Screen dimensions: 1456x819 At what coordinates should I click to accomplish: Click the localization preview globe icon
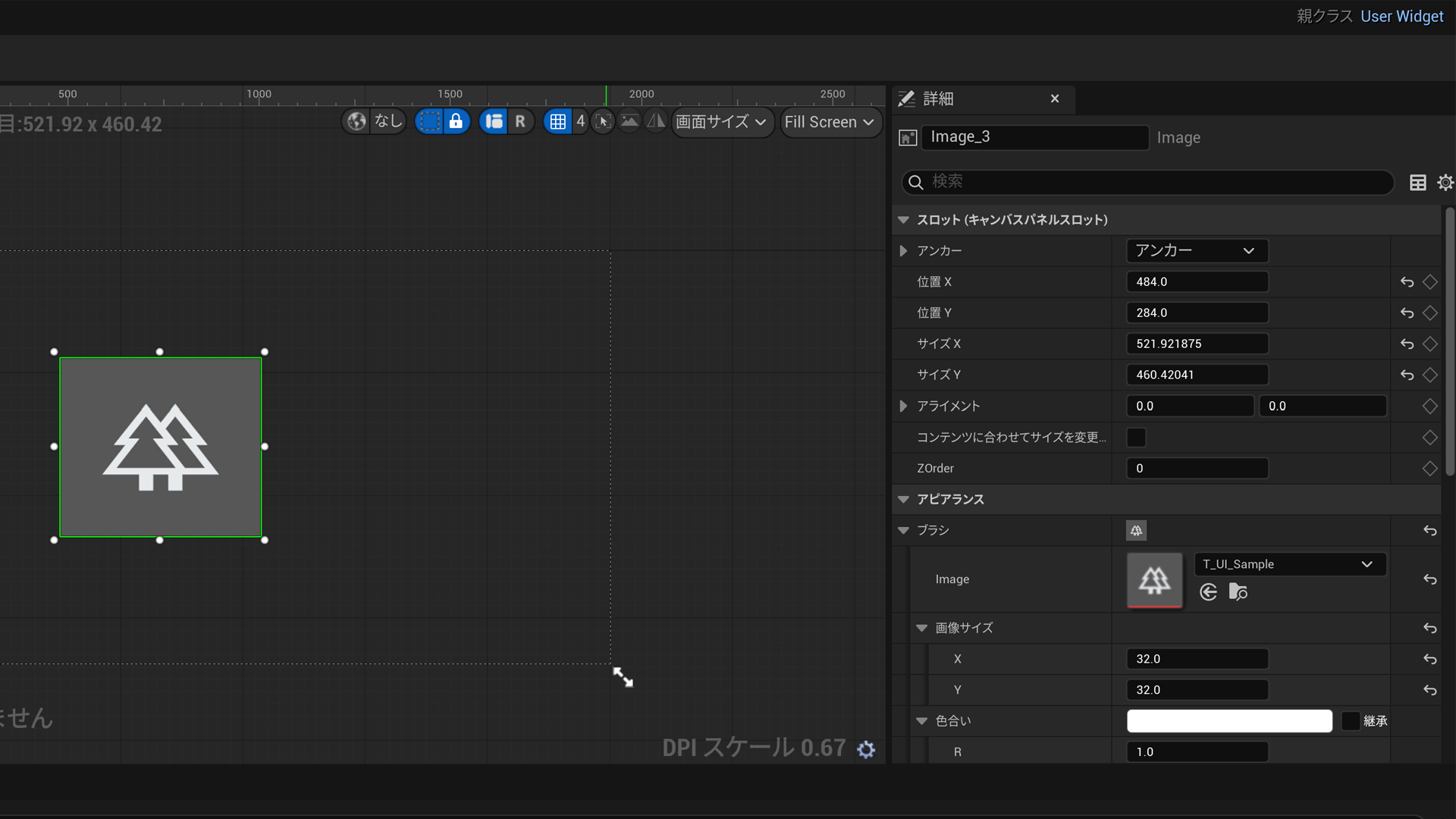click(x=355, y=121)
